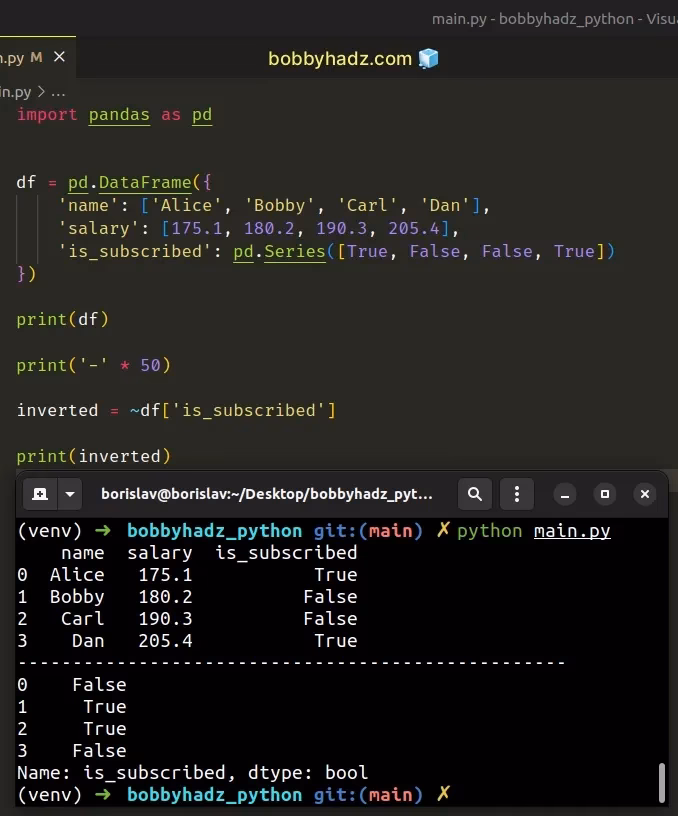Click the terminal title borislav@borislav path
Image resolution: width=678 pixels, height=816 pixels.
click(266, 494)
